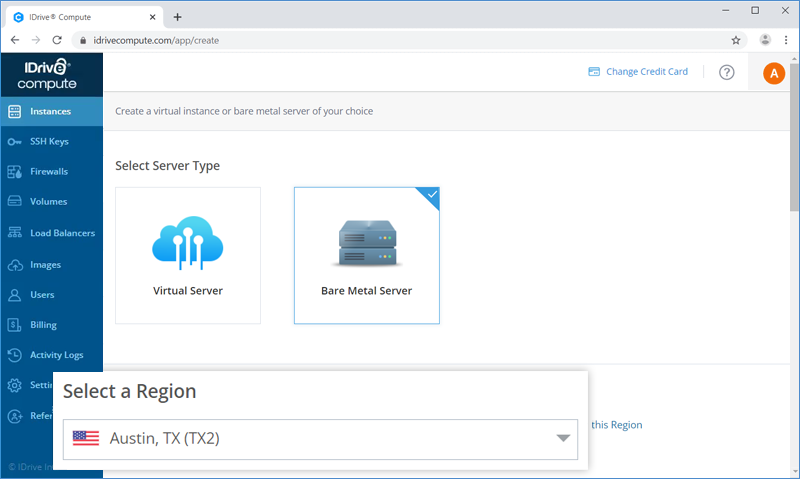Screen dimensions: 800x479
Task: Click the site lock icon
Action: (x=83, y=40)
